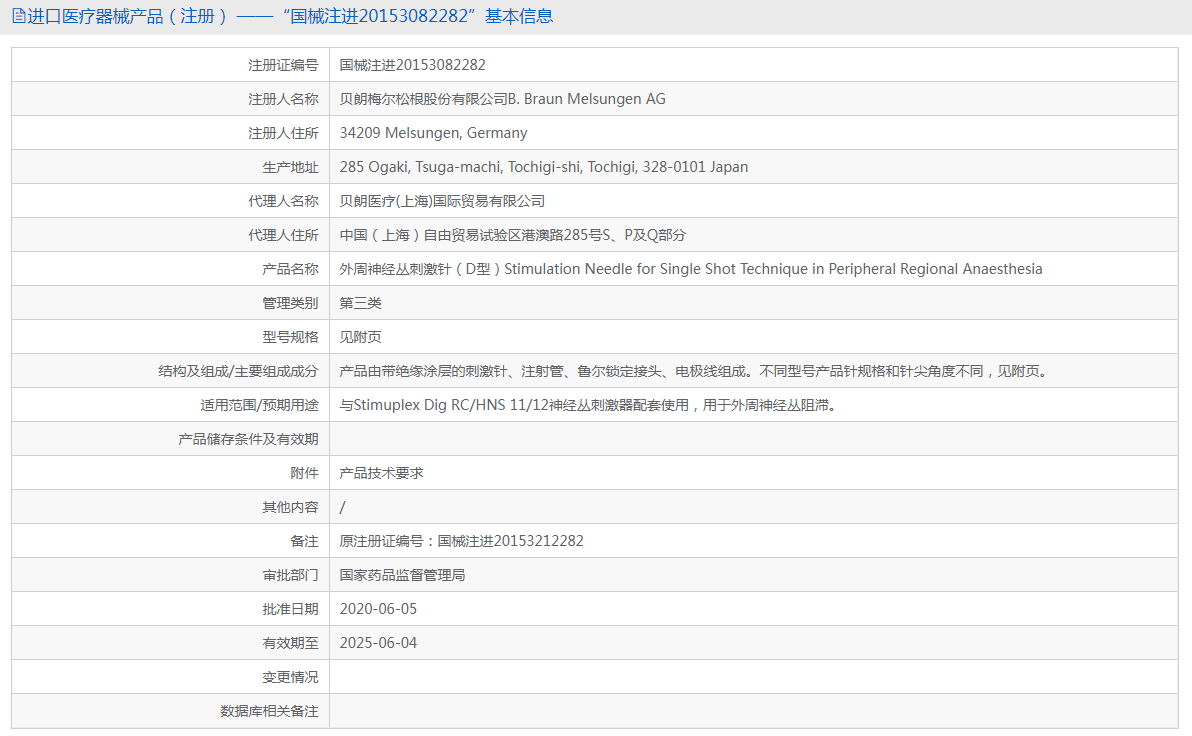This screenshot has width=1192, height=736.
Task: Click the 生产地址 label
Action: [x=290, y=167]
